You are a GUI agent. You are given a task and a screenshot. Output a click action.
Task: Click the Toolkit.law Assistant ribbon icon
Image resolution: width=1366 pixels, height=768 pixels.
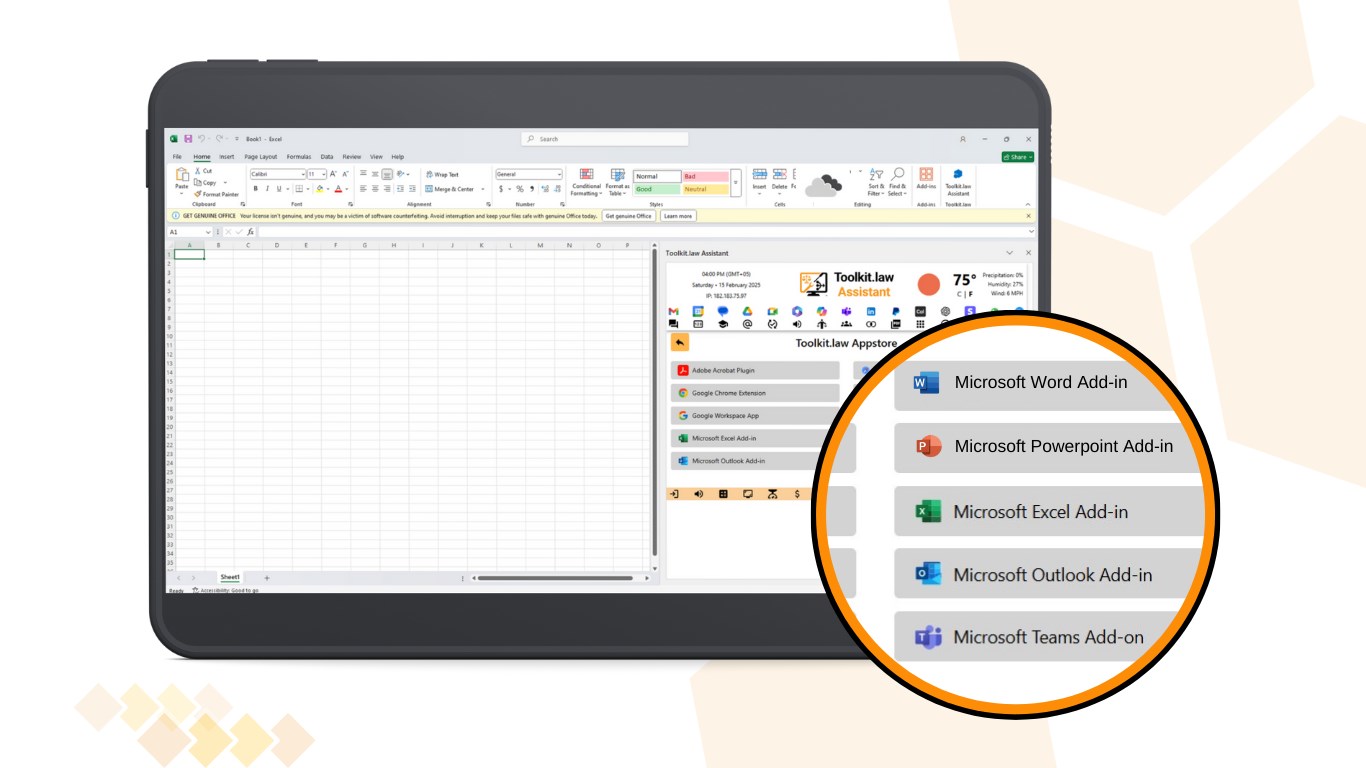click(x=958, y=182)
